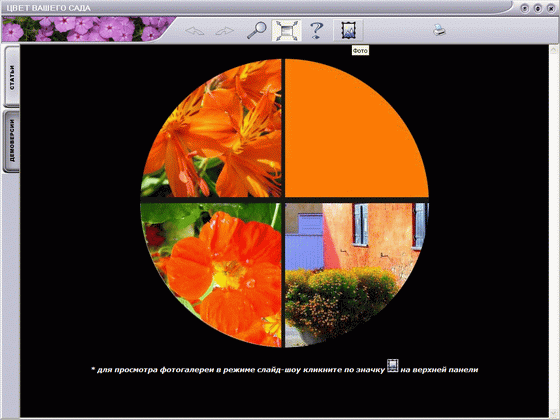Click the forward arrow in toolbar

pyautogui.click(x=225, y=31)
